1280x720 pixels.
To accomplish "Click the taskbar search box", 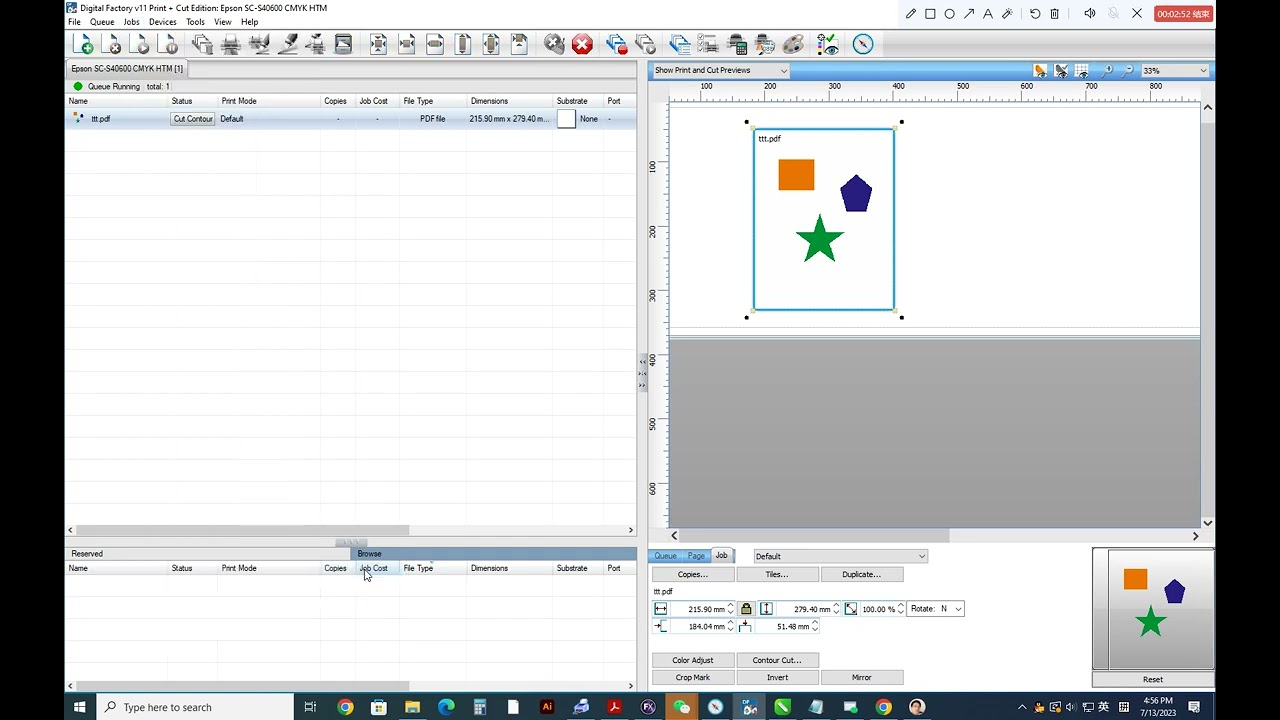I will (x=194, y=707).
